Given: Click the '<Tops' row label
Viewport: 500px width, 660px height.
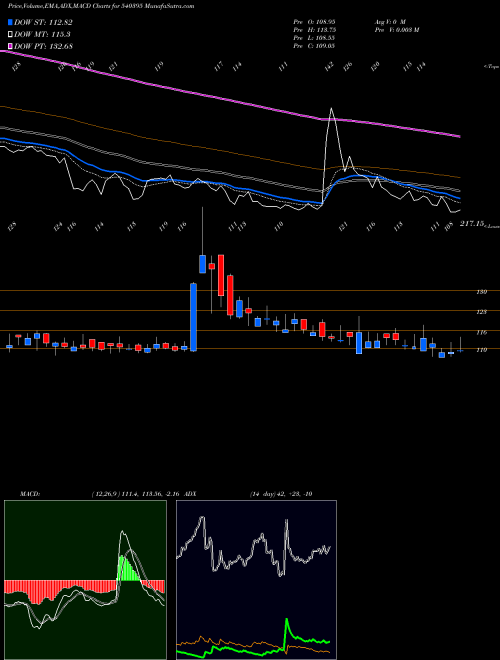Looking at the screenshot, I should click(491, 67).
